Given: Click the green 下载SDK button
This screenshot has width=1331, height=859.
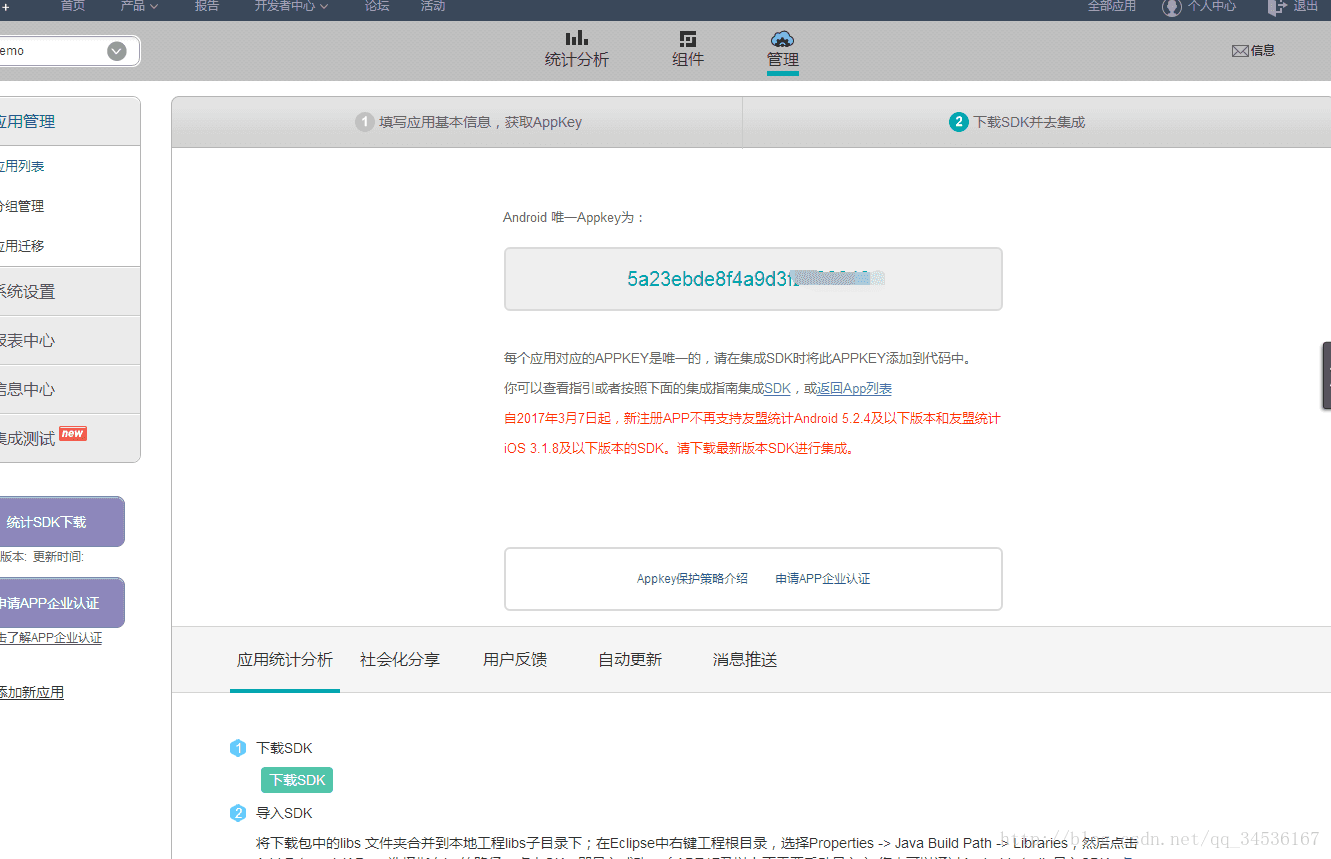Looking at the screenshot, I should point(297,780).
